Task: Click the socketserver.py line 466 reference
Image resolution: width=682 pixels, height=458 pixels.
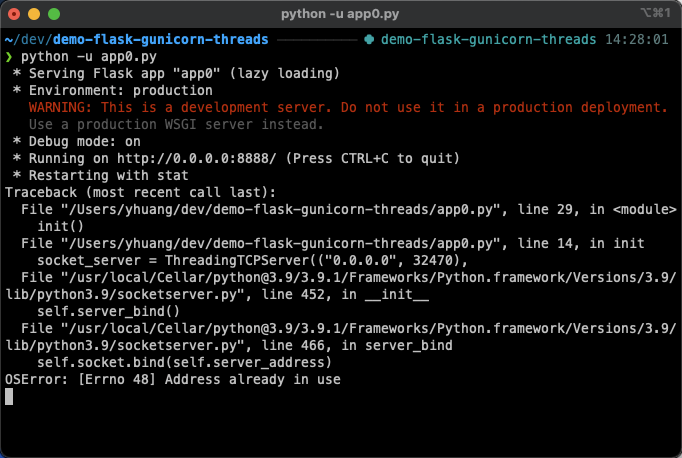Action: 341,337
